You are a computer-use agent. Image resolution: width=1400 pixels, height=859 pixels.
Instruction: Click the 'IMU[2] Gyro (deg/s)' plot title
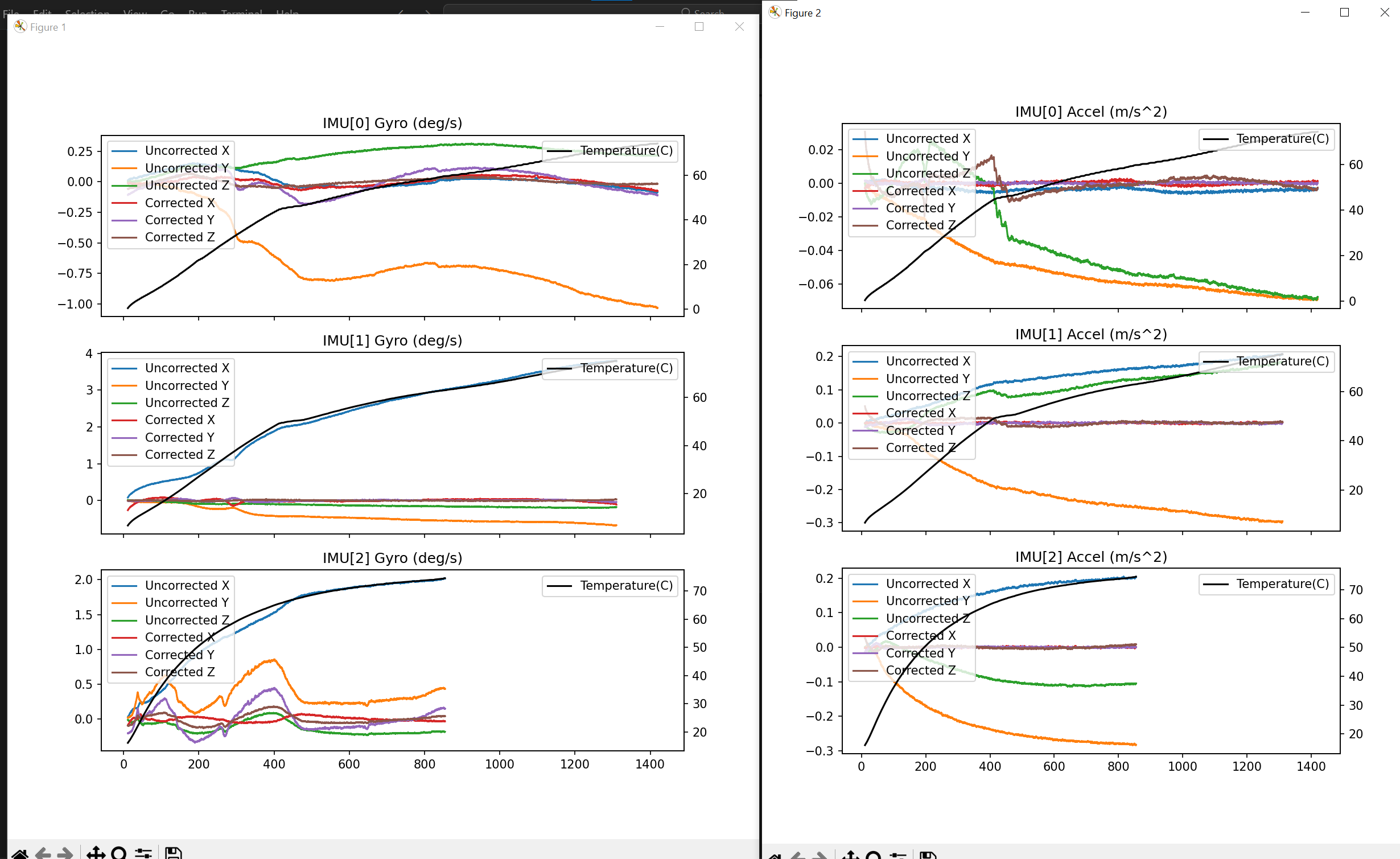392,558
